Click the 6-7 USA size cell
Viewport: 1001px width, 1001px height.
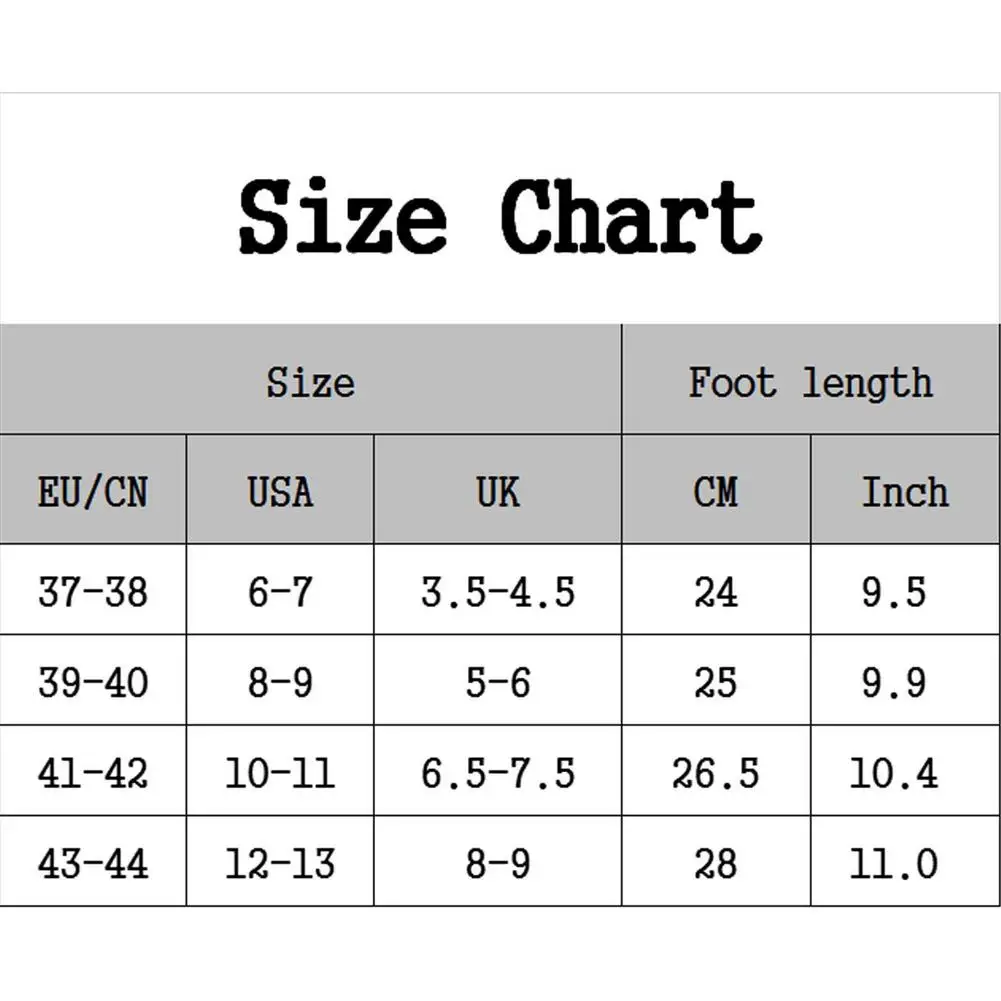pos(280,592)
